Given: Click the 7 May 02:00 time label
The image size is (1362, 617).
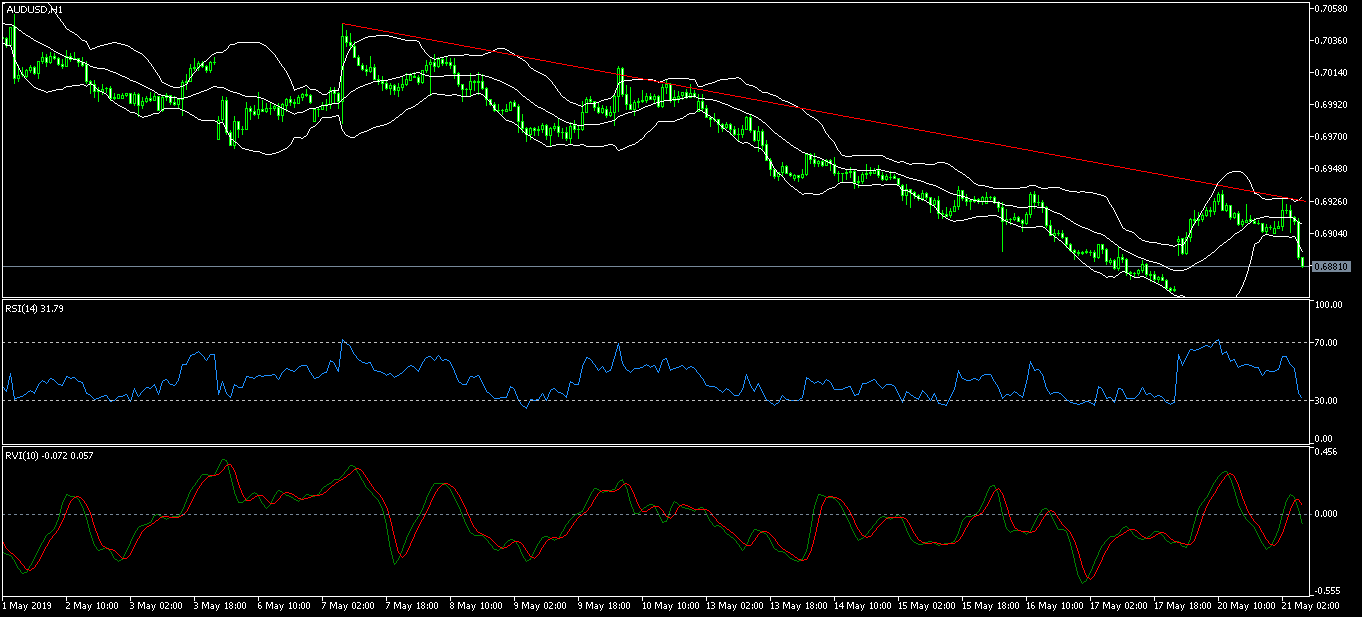Looking at the screenshot, I should click(x=348, y=606).
